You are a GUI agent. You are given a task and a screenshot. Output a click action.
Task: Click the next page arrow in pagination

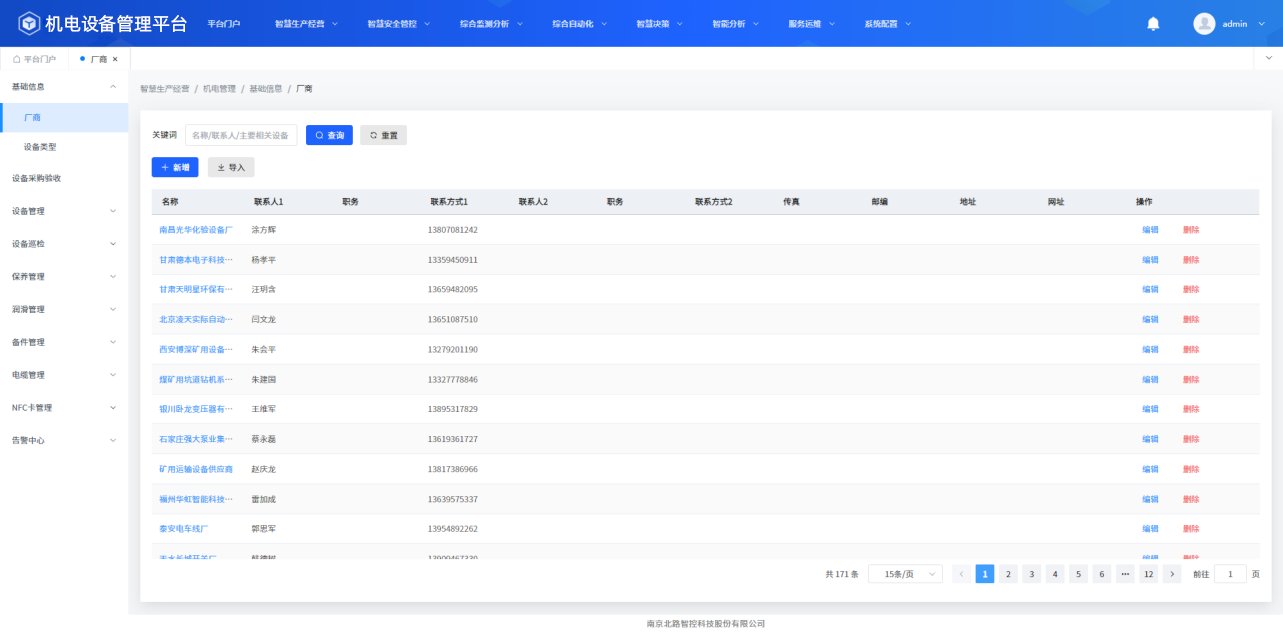1172,574
